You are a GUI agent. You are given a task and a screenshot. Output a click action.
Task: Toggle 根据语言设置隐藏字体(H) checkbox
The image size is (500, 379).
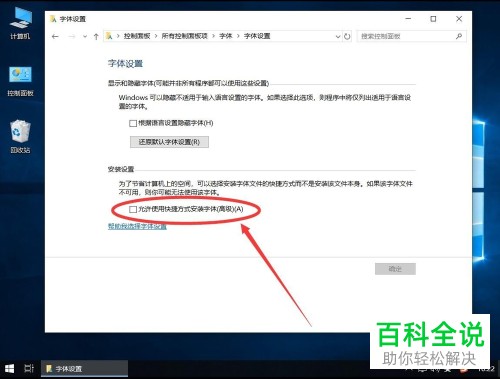coord(133,123)
